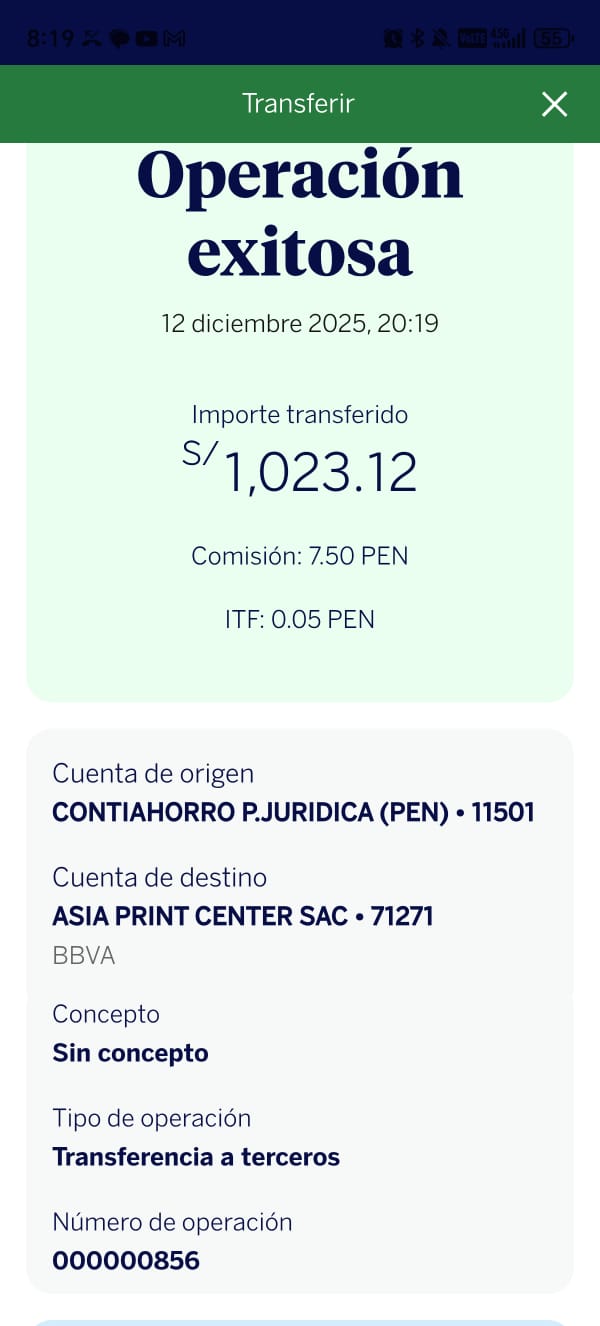Image resolution: width=600 pixels, height=1326 pixels.
Task: Tap the Sin concepto value
Action: [130, 1053]
